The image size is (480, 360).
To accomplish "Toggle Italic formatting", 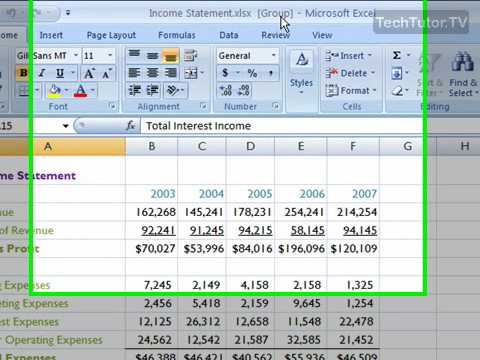I will pyautogui.click(x=42, y=73).
